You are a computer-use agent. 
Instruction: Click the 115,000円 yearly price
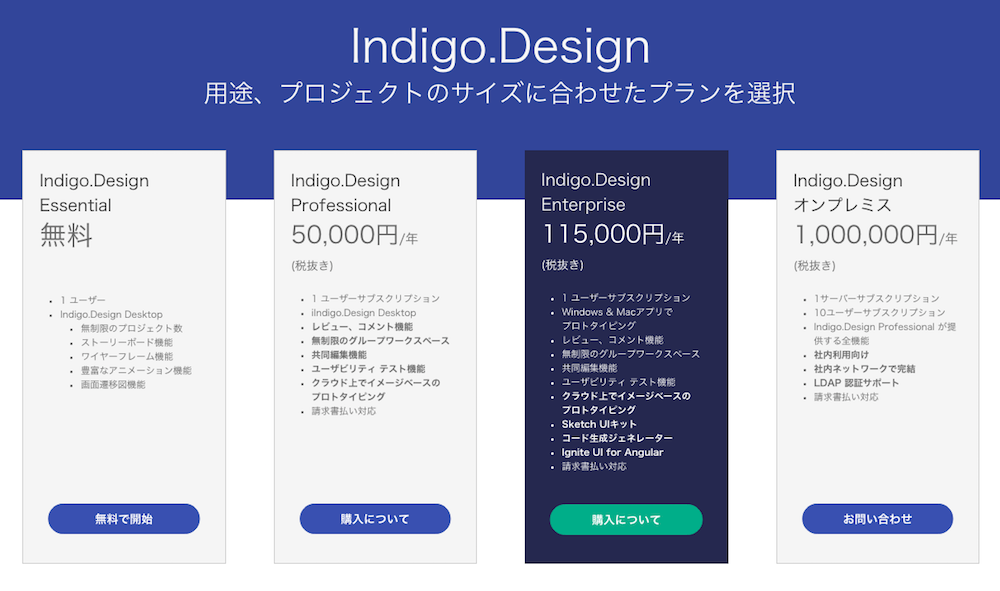pos(603,235)
